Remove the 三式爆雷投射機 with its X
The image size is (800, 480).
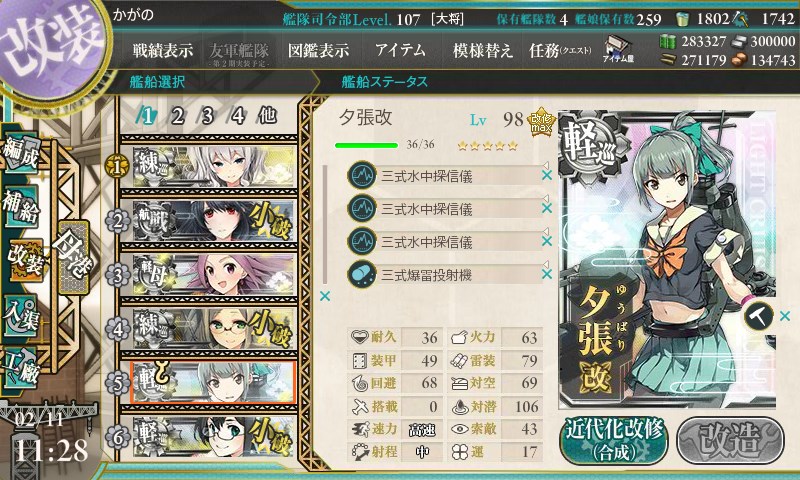tap(547, 274)
